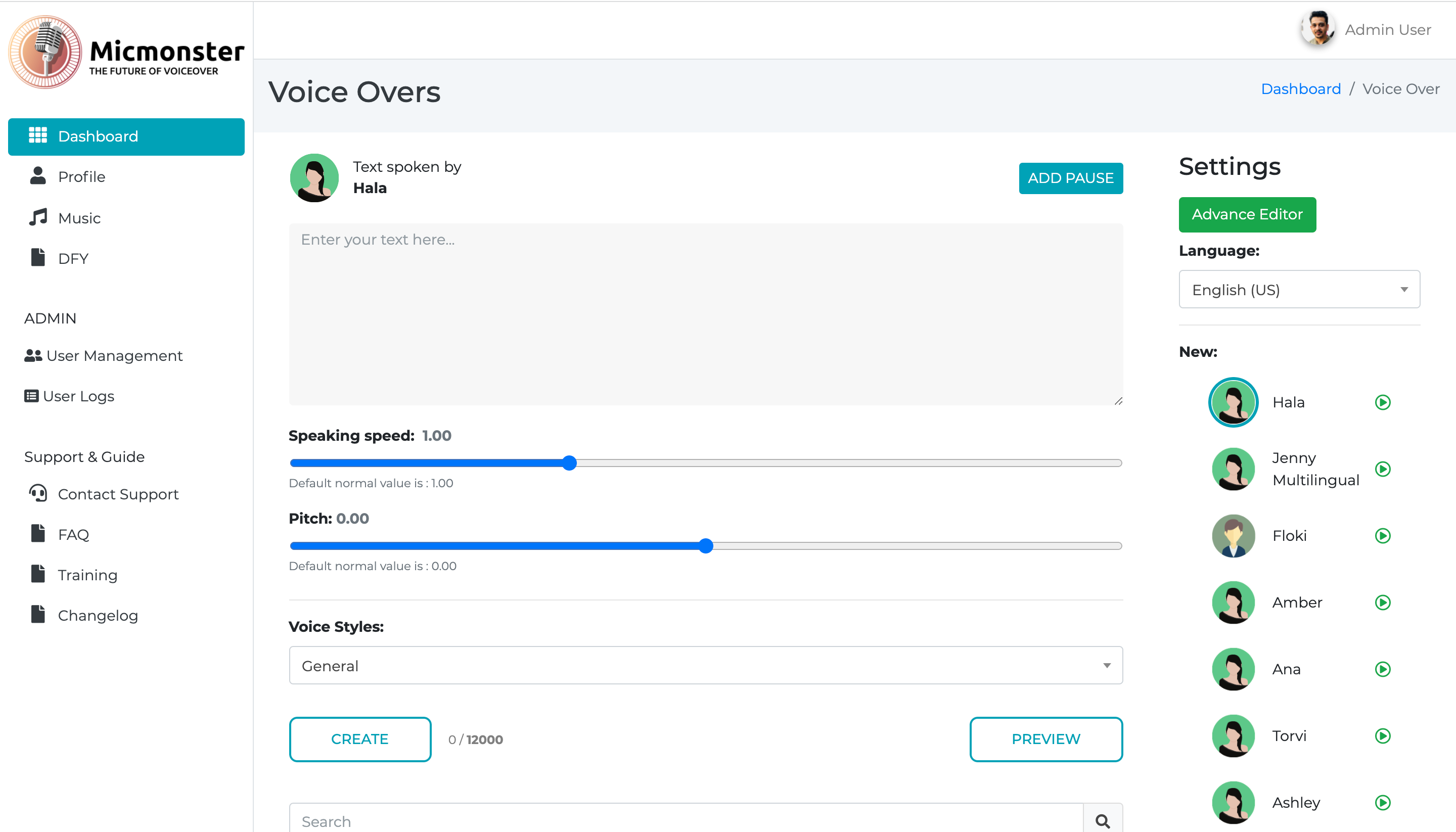Open the English (US) selector arrow
1456x832 pixels.
point(1404,289)
